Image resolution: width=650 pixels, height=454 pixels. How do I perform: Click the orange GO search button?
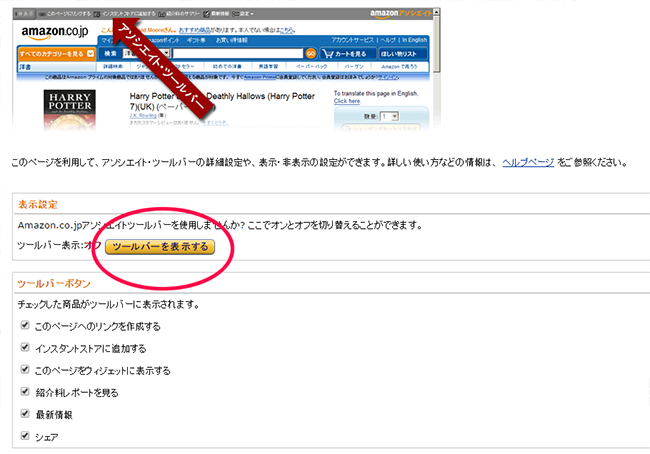tap(311, 53)
